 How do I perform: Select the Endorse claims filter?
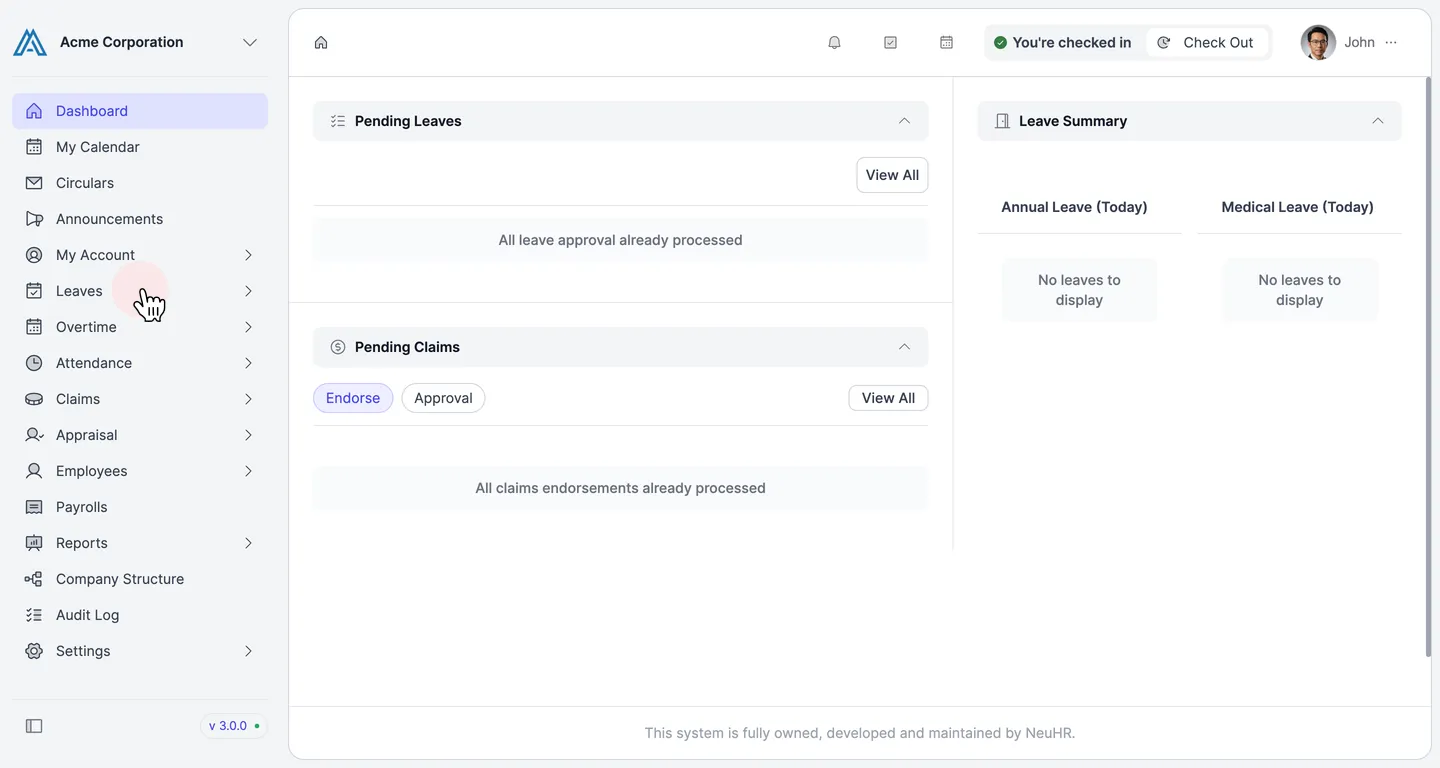[353, 398]
